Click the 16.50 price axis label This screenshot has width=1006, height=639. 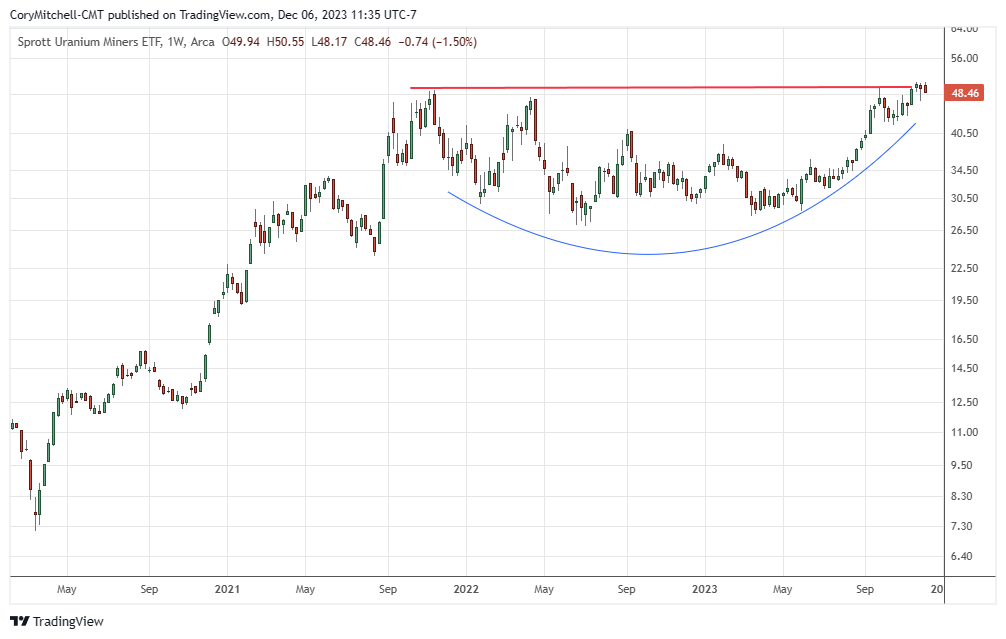pyautogui.click(x=964, y=339)
